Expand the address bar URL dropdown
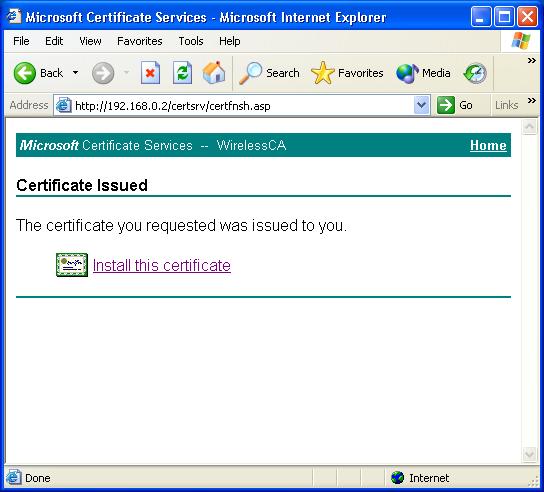This screenshot has width=544, height=492. [x=422, y=105]
